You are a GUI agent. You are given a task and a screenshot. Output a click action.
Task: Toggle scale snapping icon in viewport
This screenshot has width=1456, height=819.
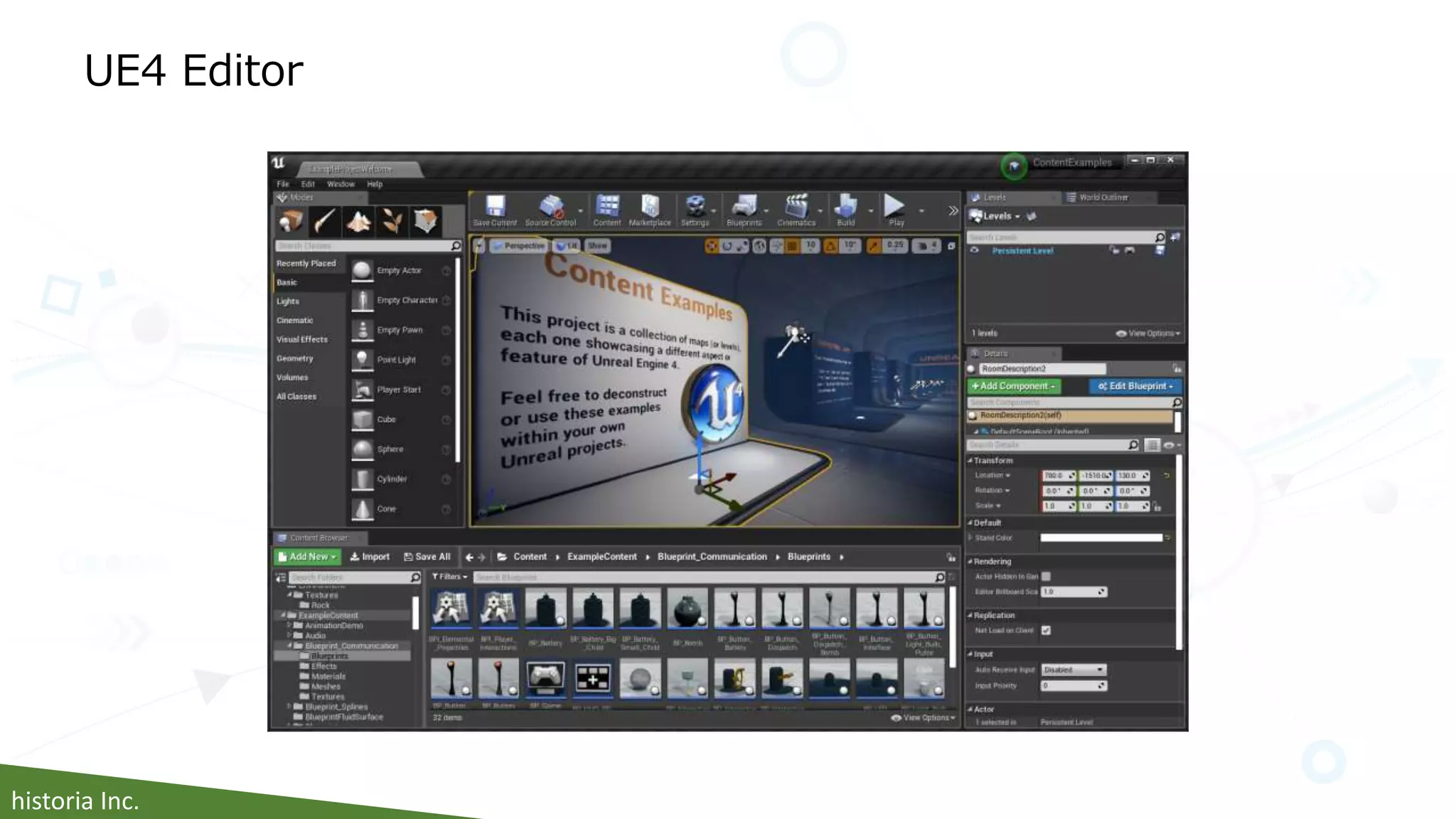coord(874,246)
